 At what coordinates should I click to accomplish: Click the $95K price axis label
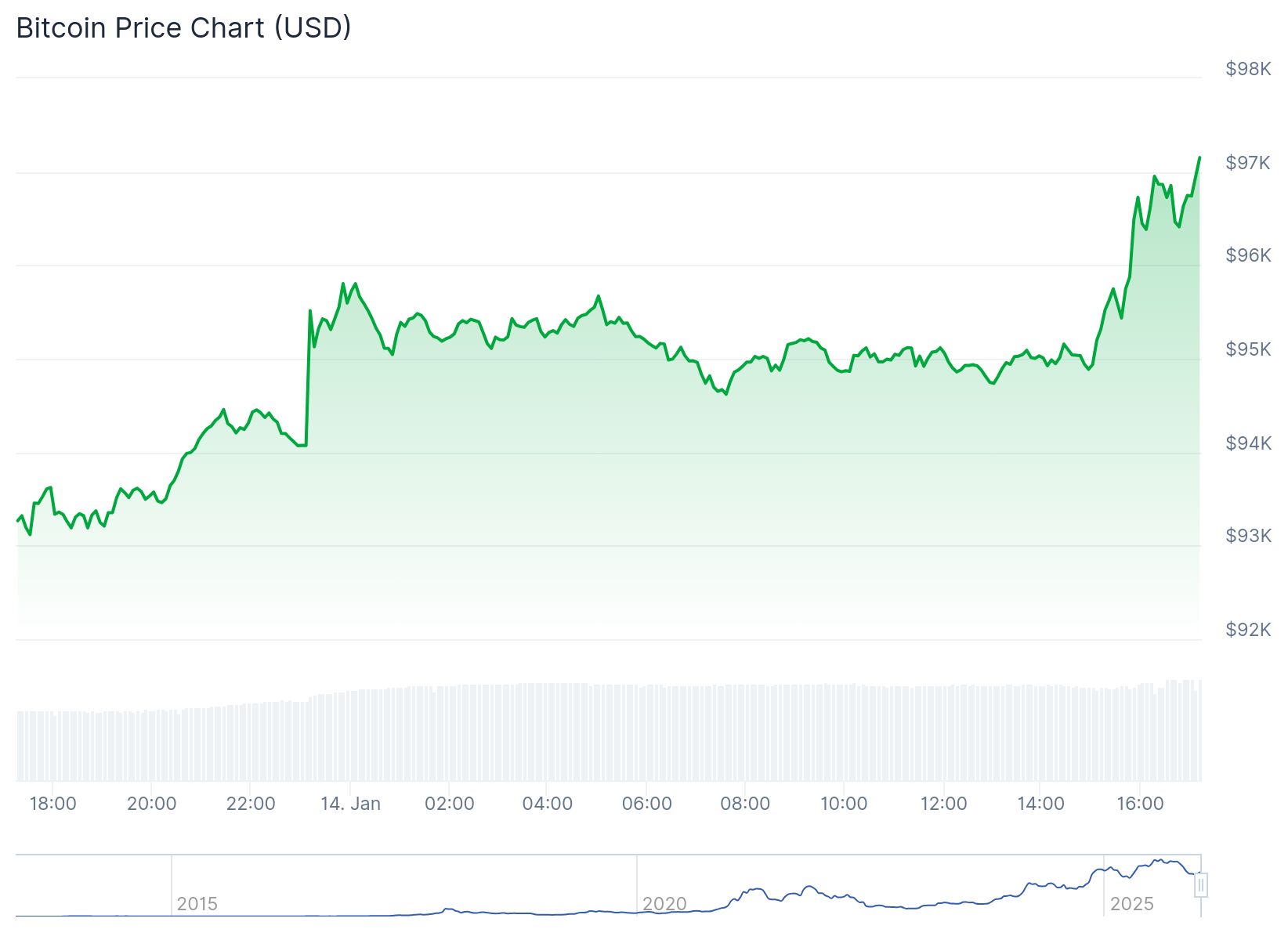tap(1248, 349)
